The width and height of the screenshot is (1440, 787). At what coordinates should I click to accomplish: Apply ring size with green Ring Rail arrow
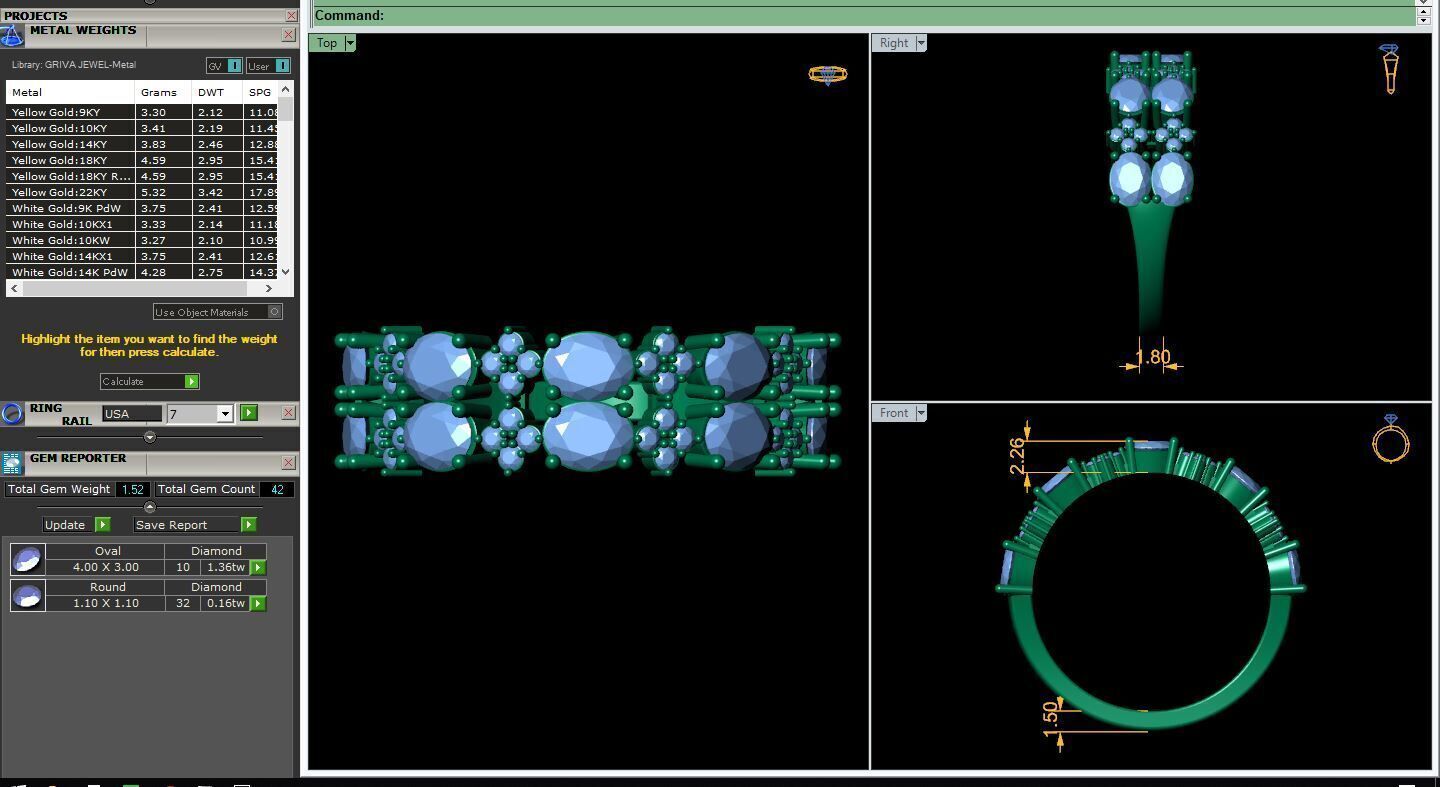click(x=248, y=413)
